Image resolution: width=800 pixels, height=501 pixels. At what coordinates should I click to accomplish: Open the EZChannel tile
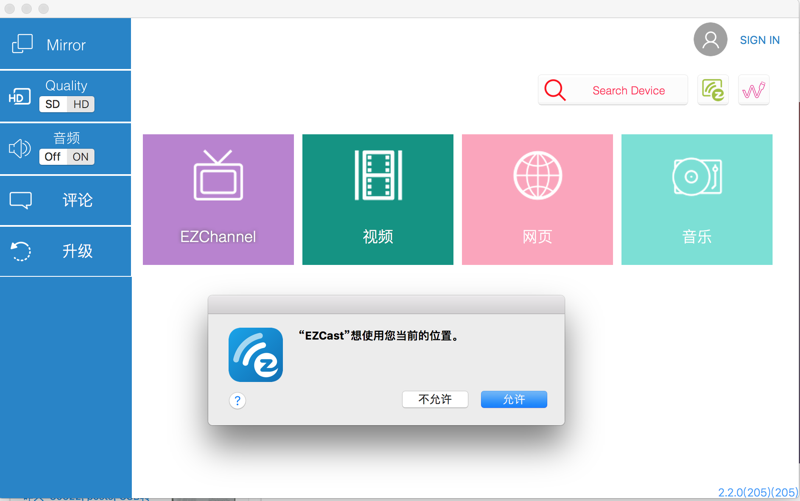[x=218, y=199]
